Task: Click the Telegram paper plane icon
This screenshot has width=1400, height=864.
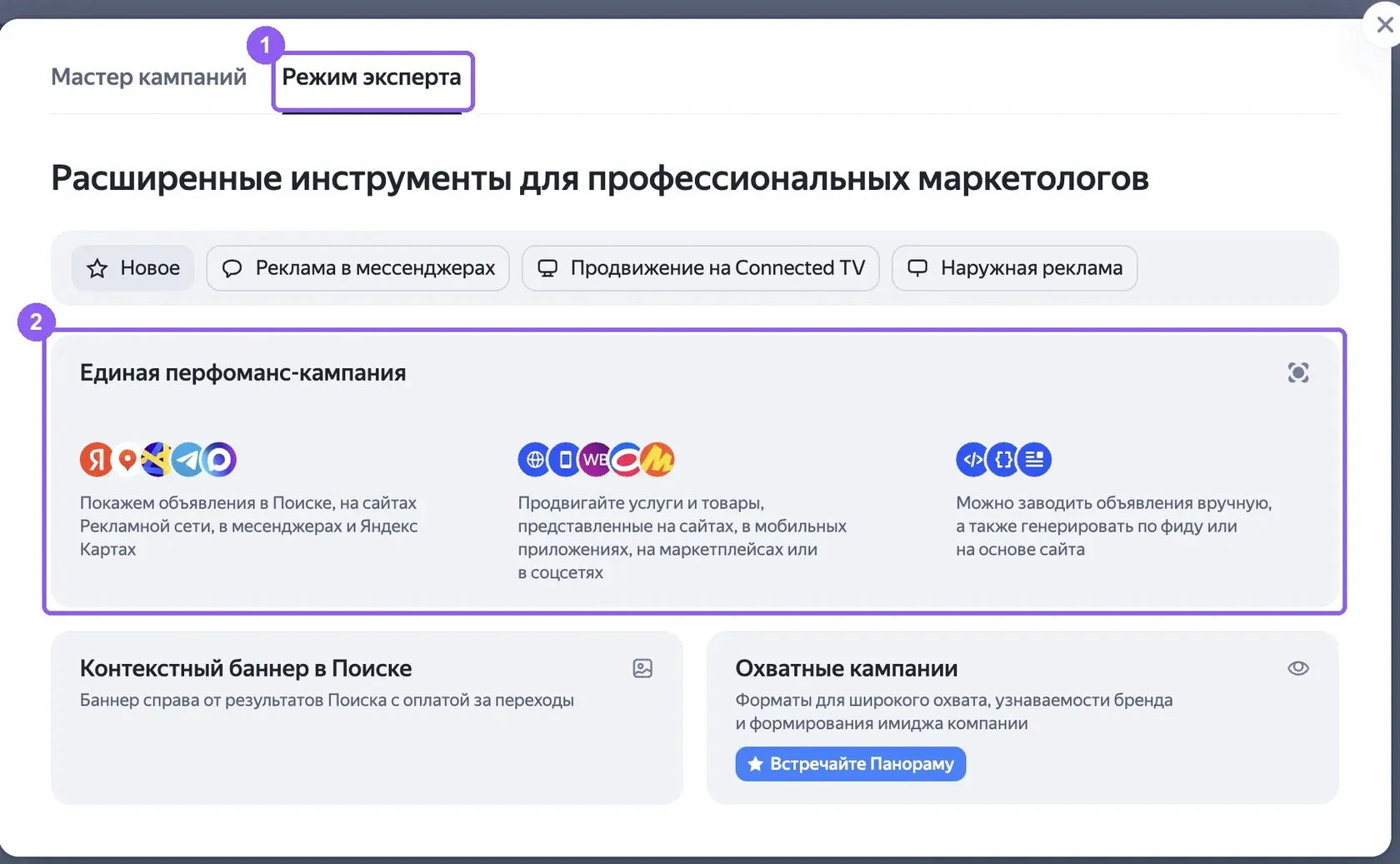Action: pos(188,459)
